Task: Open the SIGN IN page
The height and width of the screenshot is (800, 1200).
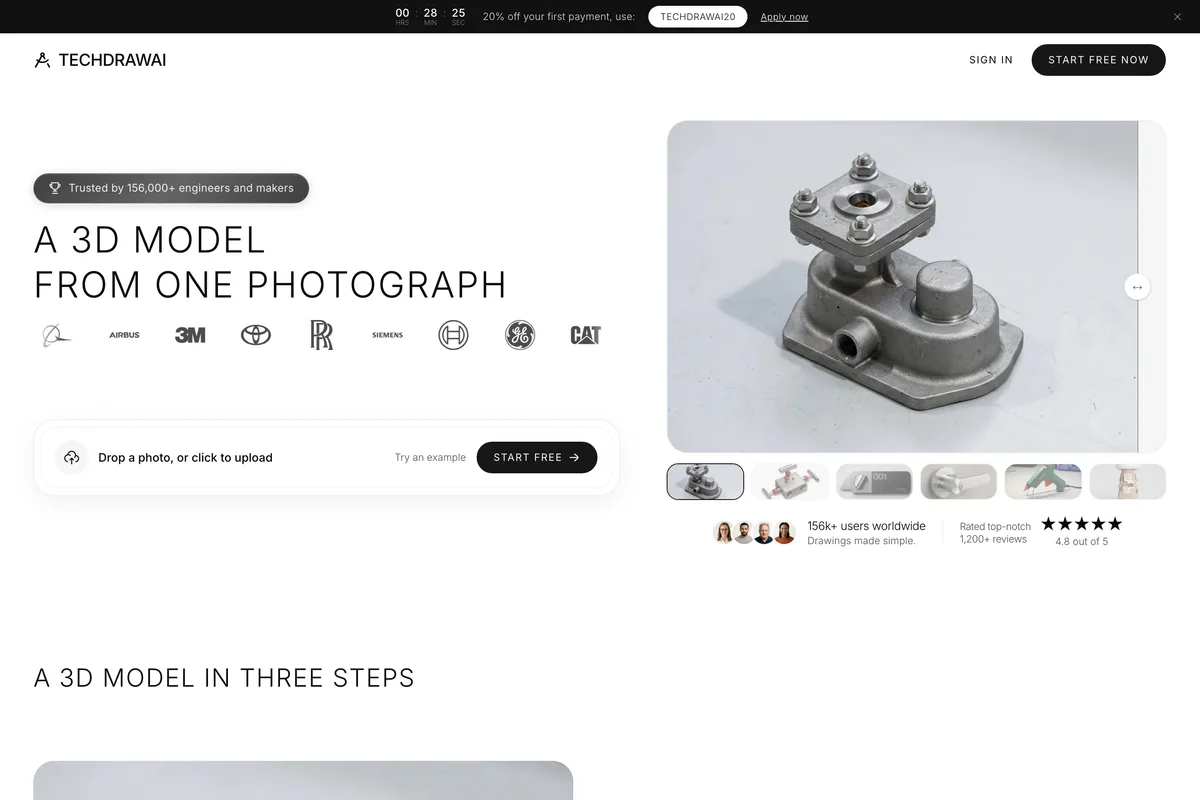Action: click(x=991, y=60)
